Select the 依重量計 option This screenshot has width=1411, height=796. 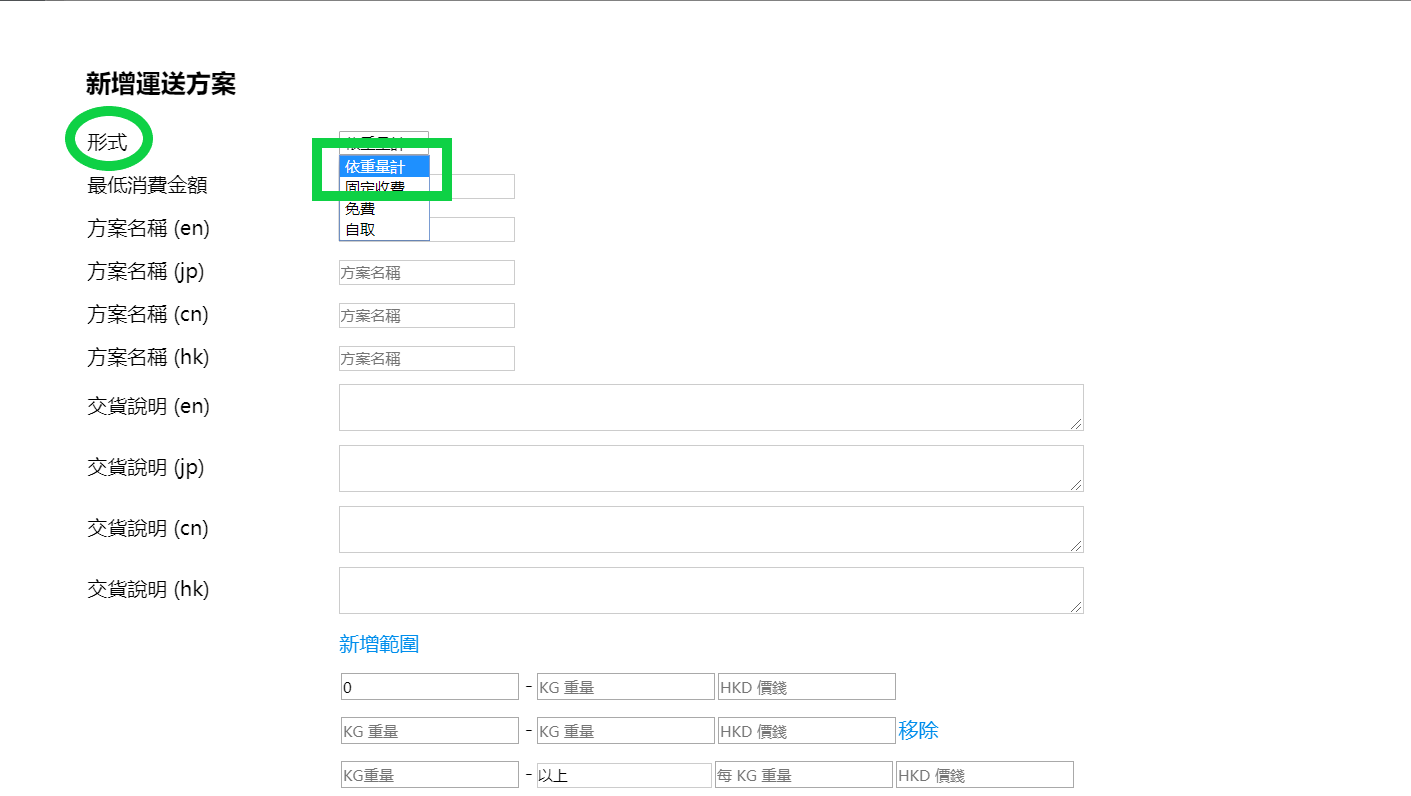tap(384, 166)
